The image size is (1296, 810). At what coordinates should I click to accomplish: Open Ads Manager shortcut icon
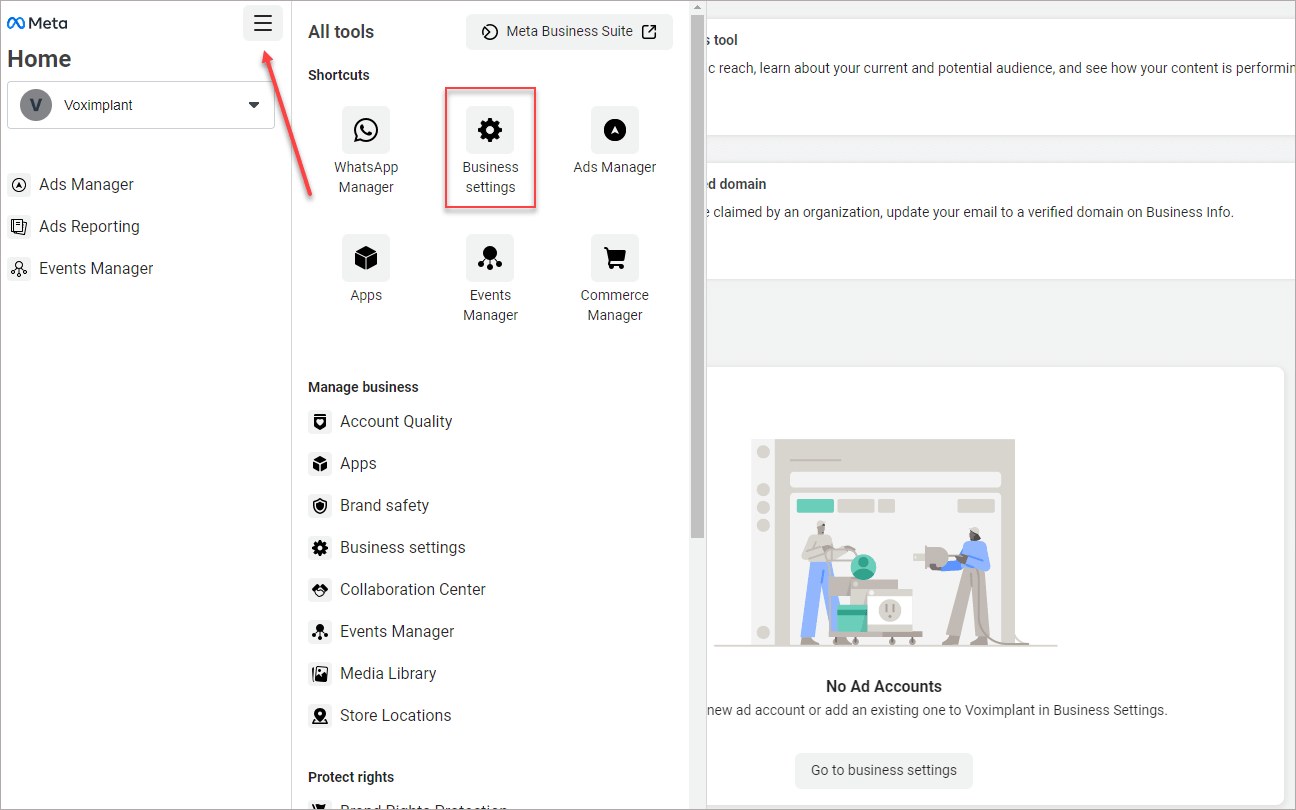click(615, 130)
